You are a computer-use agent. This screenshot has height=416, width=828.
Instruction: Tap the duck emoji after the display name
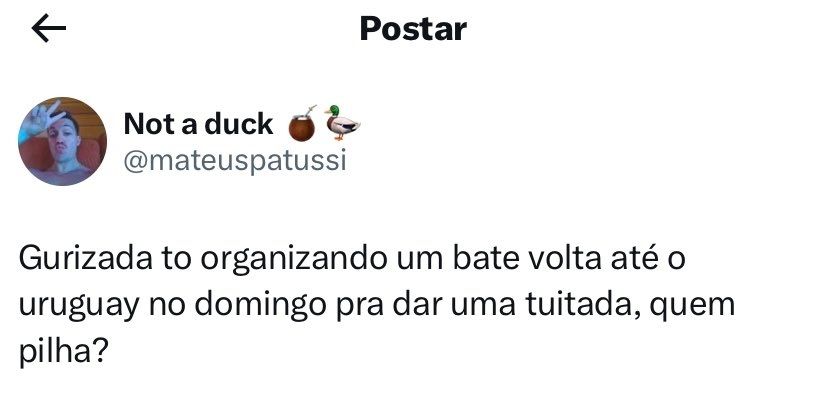coord(342,123)
